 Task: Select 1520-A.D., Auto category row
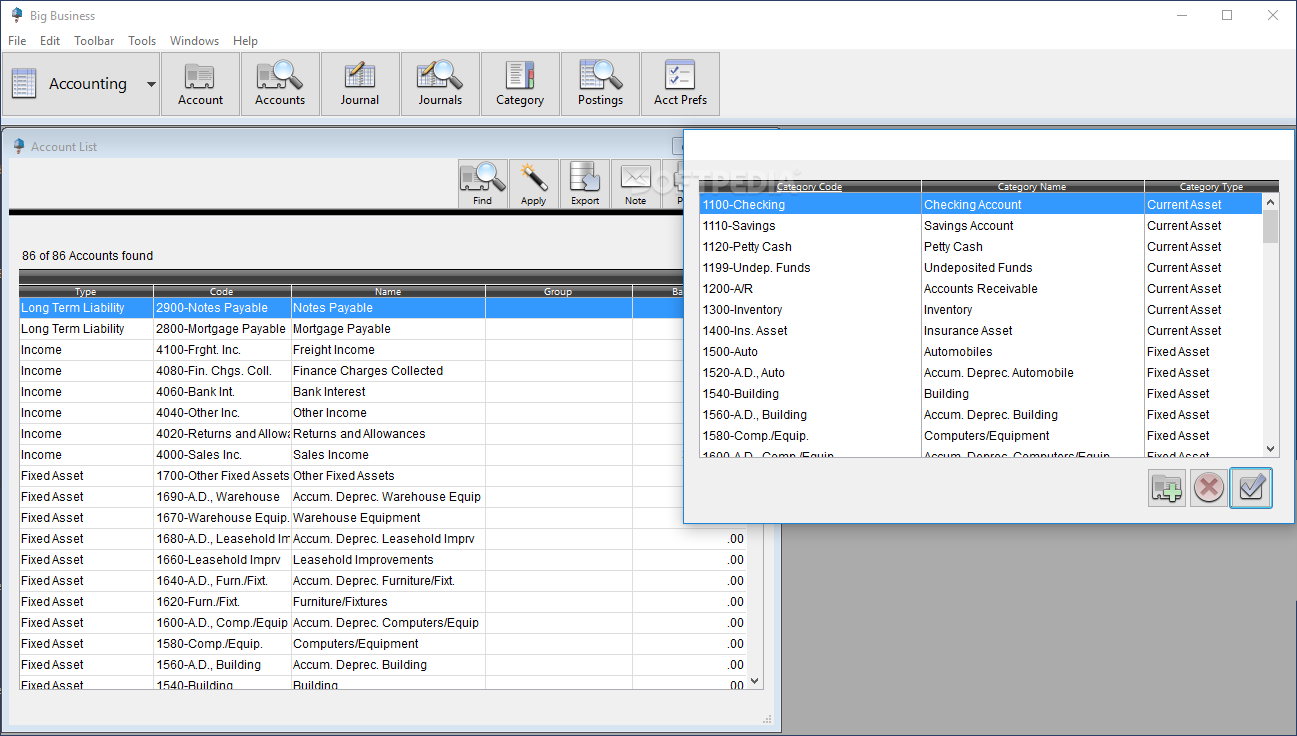[x=981, y=373]
